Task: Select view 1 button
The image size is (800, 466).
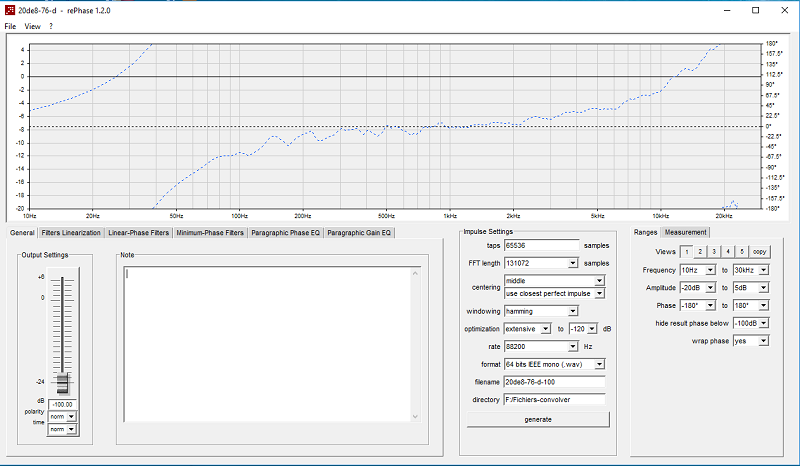Action: [x=687, y=252]
